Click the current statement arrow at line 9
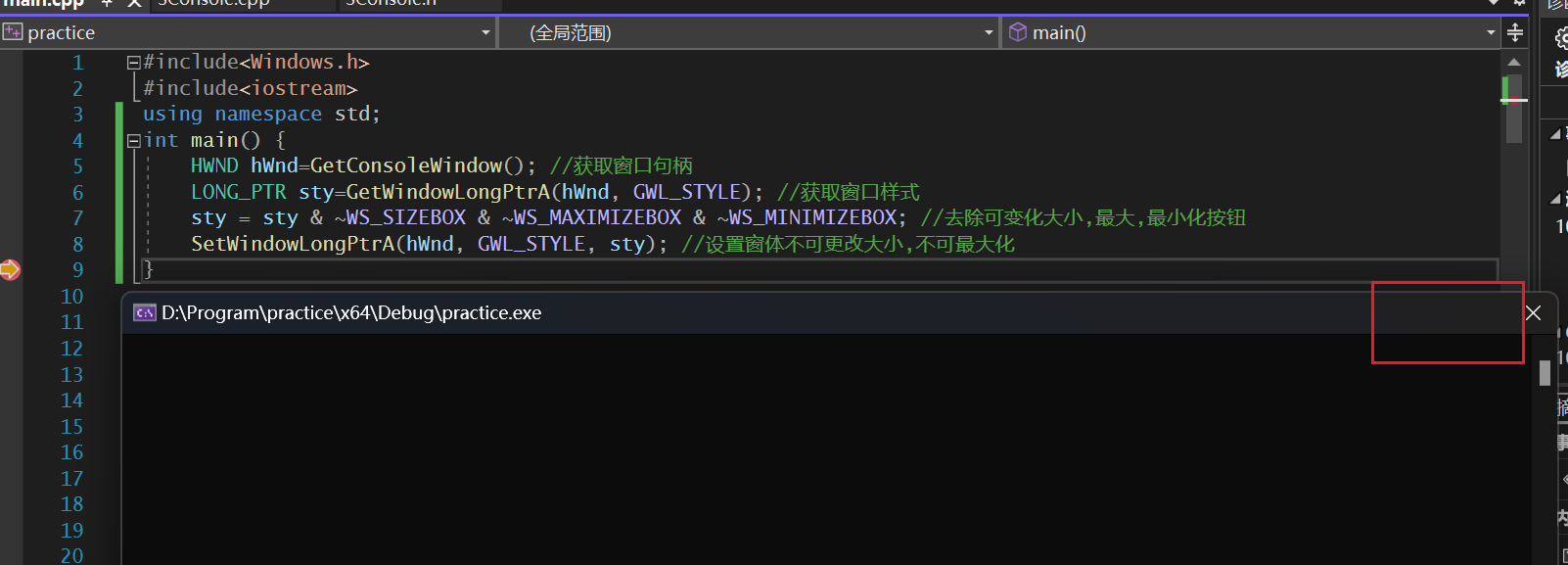1568x565 pixels. point(10,269)
